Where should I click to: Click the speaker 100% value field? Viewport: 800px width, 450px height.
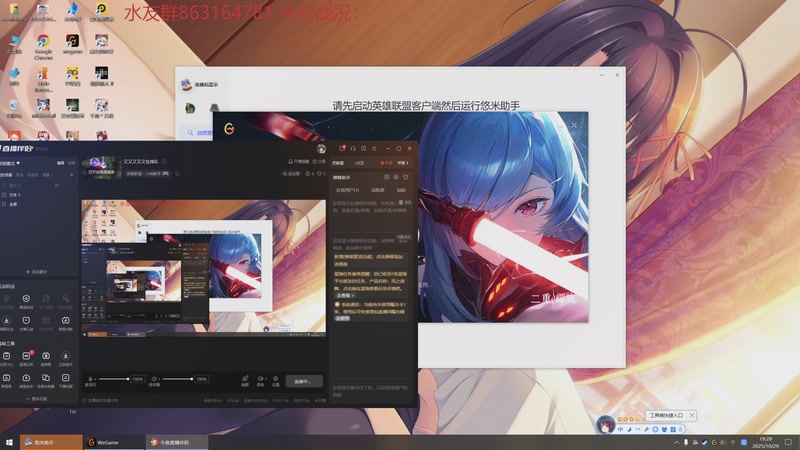pyautogui.click(x=202, y=379)
